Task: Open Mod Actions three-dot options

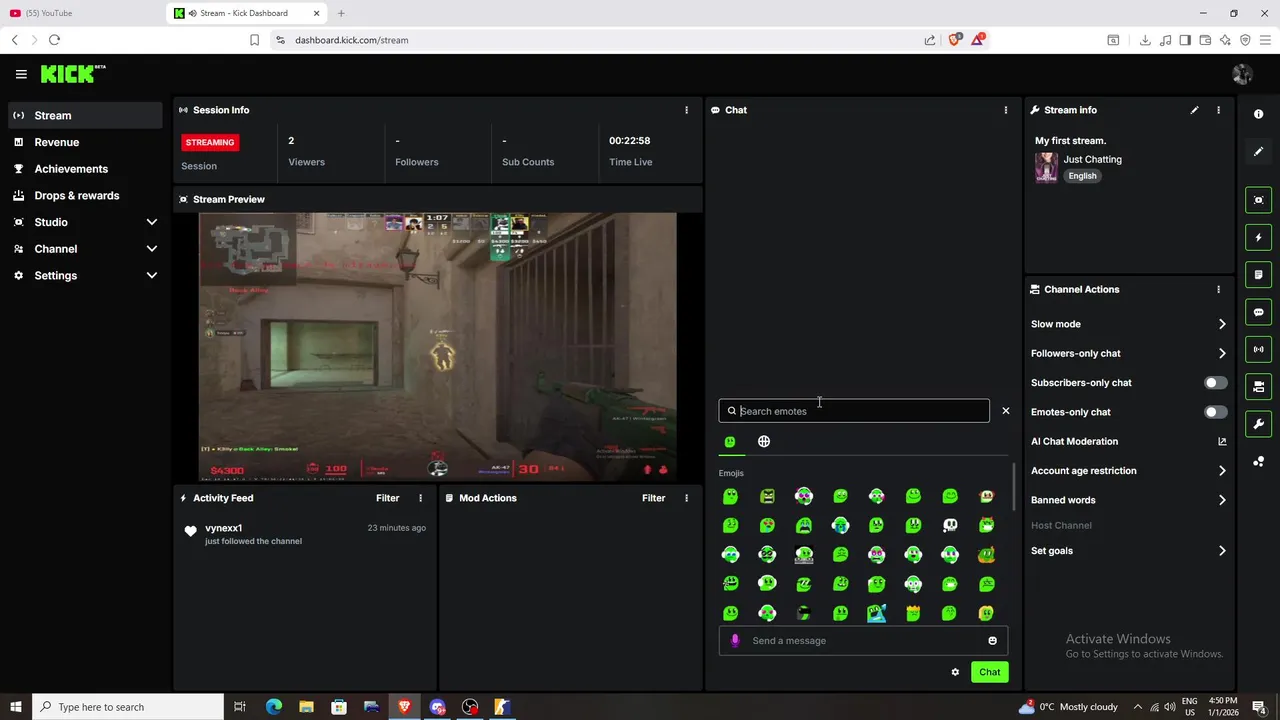Action: [x=686, y=498]
